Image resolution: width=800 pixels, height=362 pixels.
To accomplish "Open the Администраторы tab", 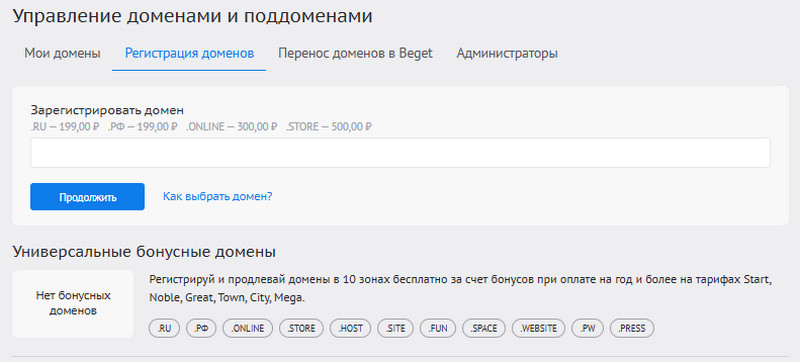I will point(507,53).
